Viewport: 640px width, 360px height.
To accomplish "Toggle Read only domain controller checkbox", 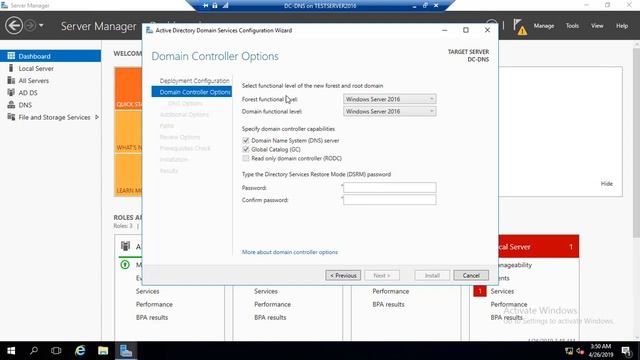I will click(246, 158).
